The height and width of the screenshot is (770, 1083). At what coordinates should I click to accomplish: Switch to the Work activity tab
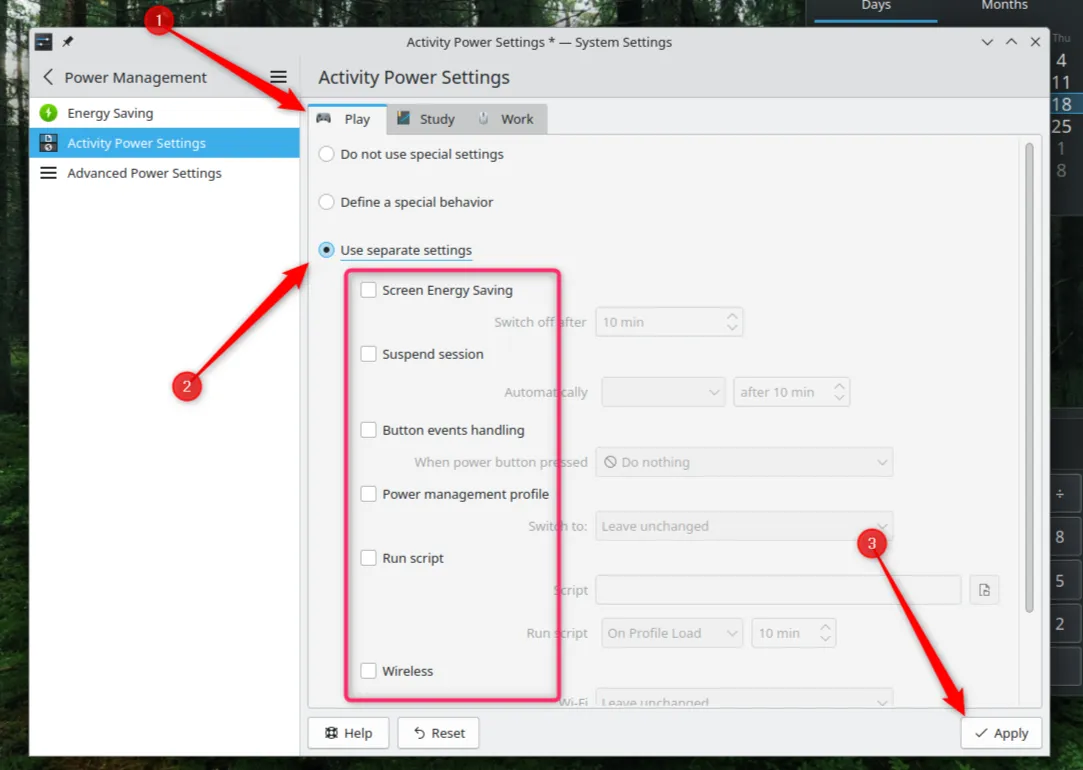(x=507, y=119)
